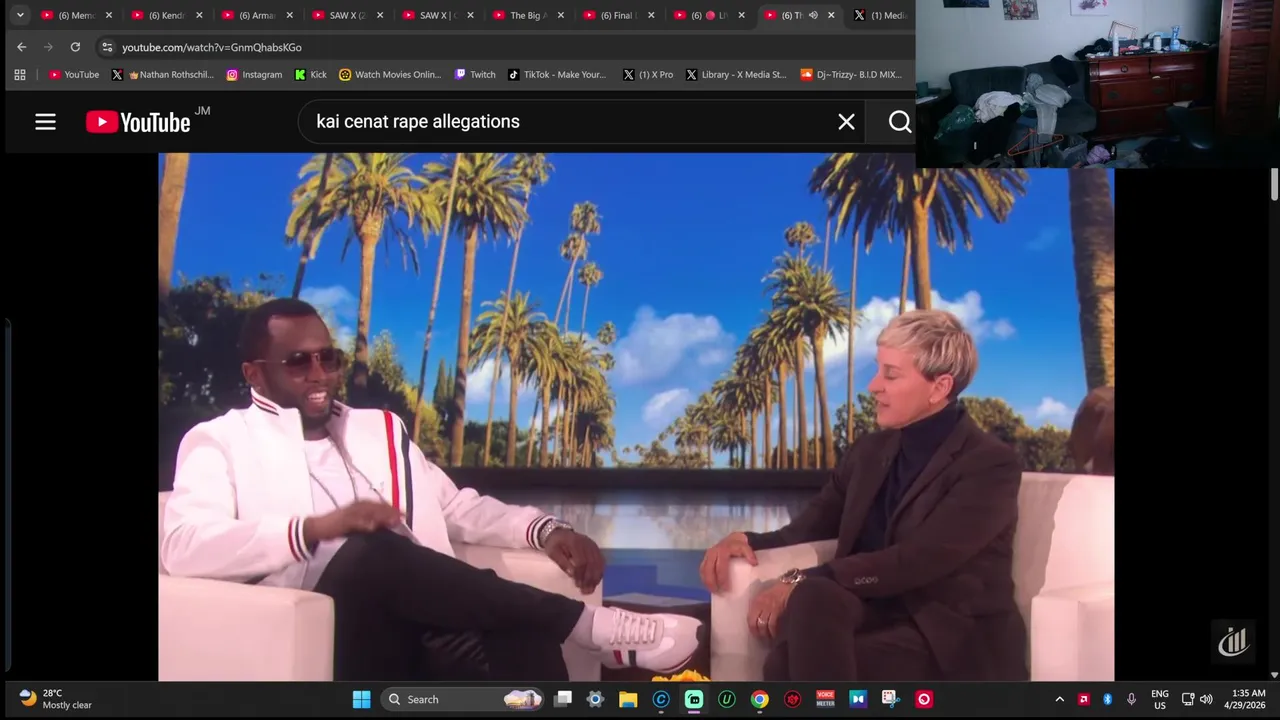Open the red round app icon on taskbar

click(x=793, y=699)
